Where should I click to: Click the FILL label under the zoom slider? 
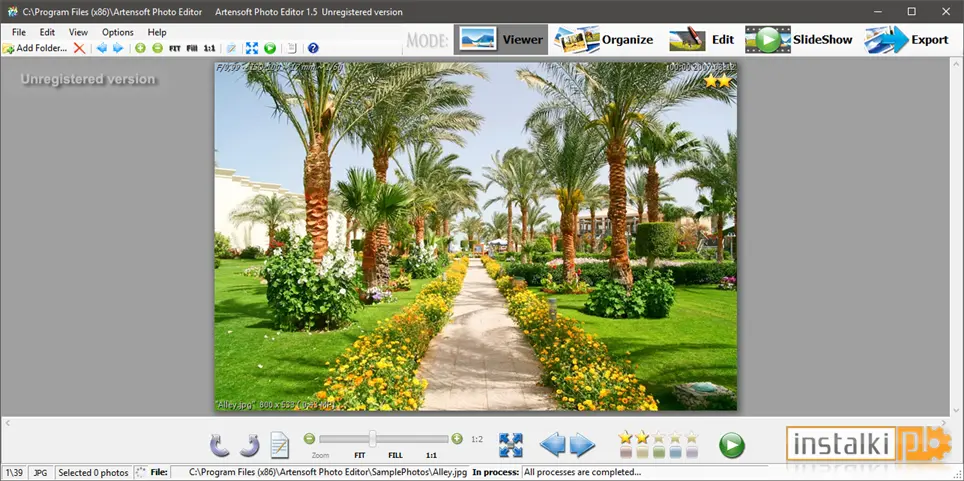(395, 456)
